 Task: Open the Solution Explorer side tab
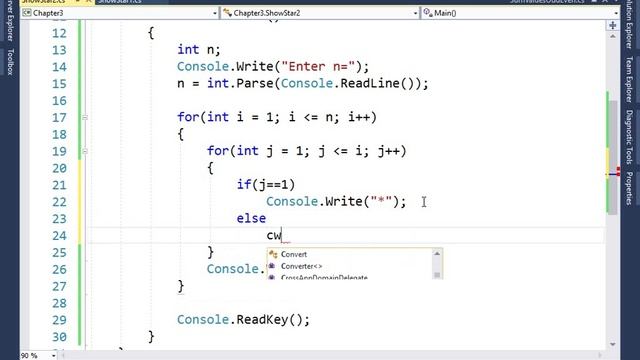629,24
